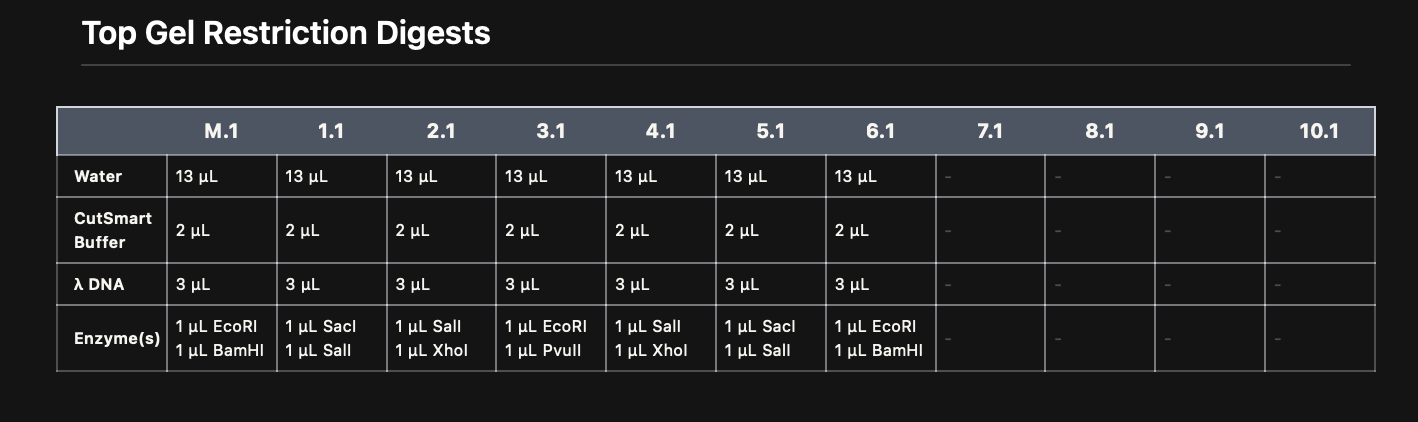Select the 1.1 column header
This screenshot has width=1418, height=422.
click(x=331, y=131)
